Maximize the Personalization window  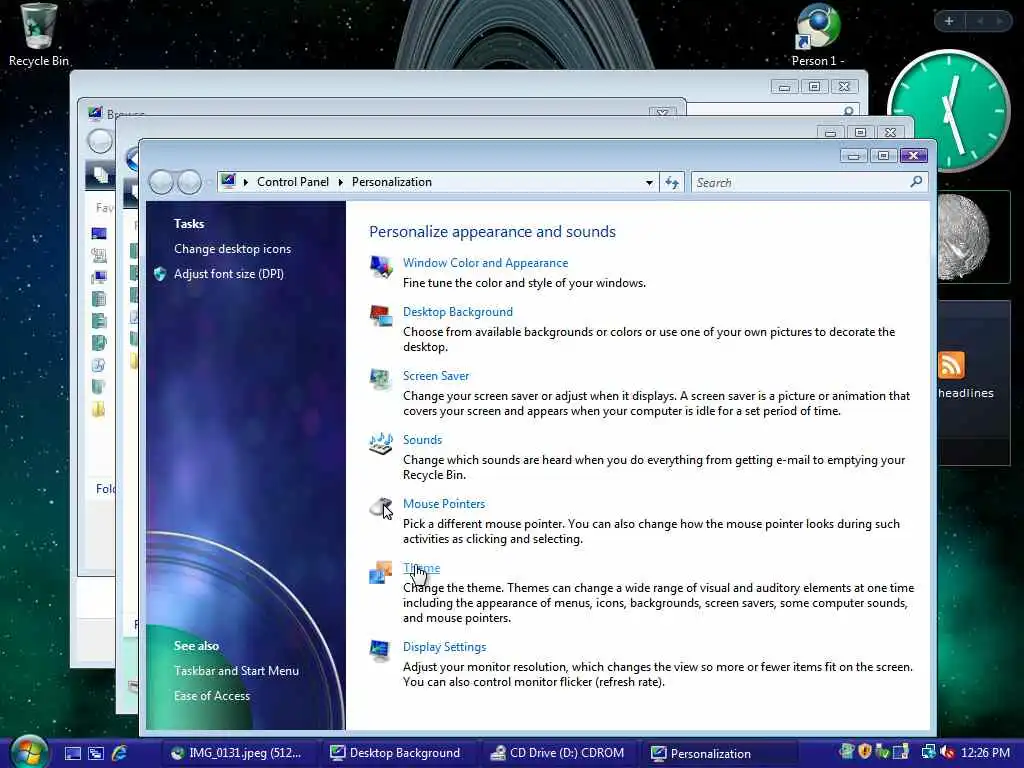(x=883, y=156)
